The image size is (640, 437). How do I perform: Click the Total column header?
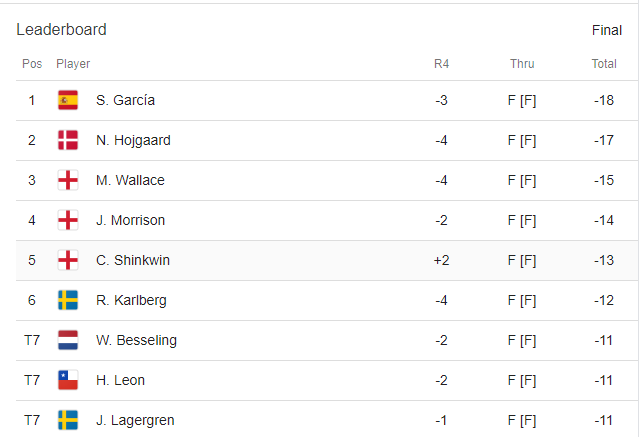point(604,64)
